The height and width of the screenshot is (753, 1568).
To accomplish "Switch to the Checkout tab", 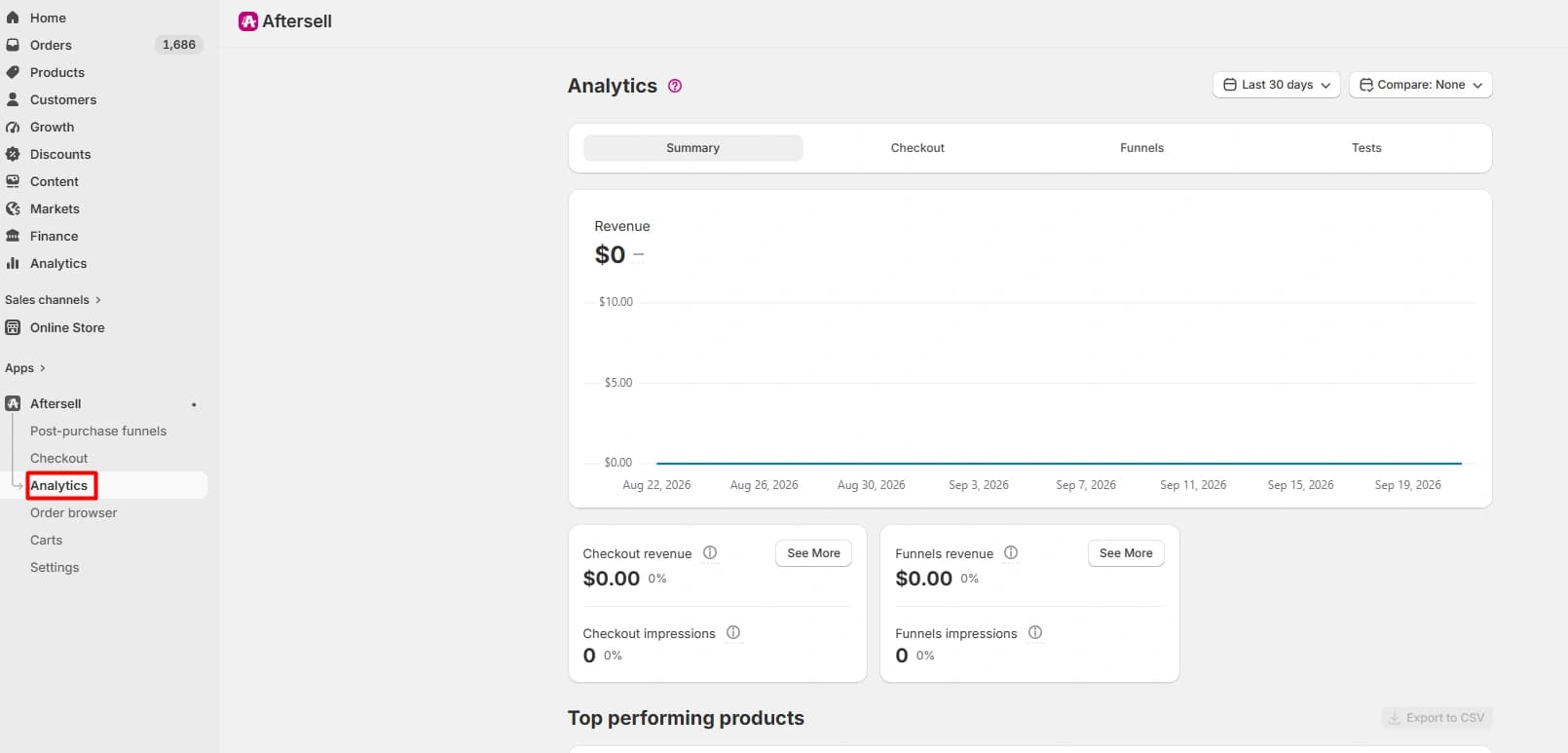I will [x=917, y=148].
